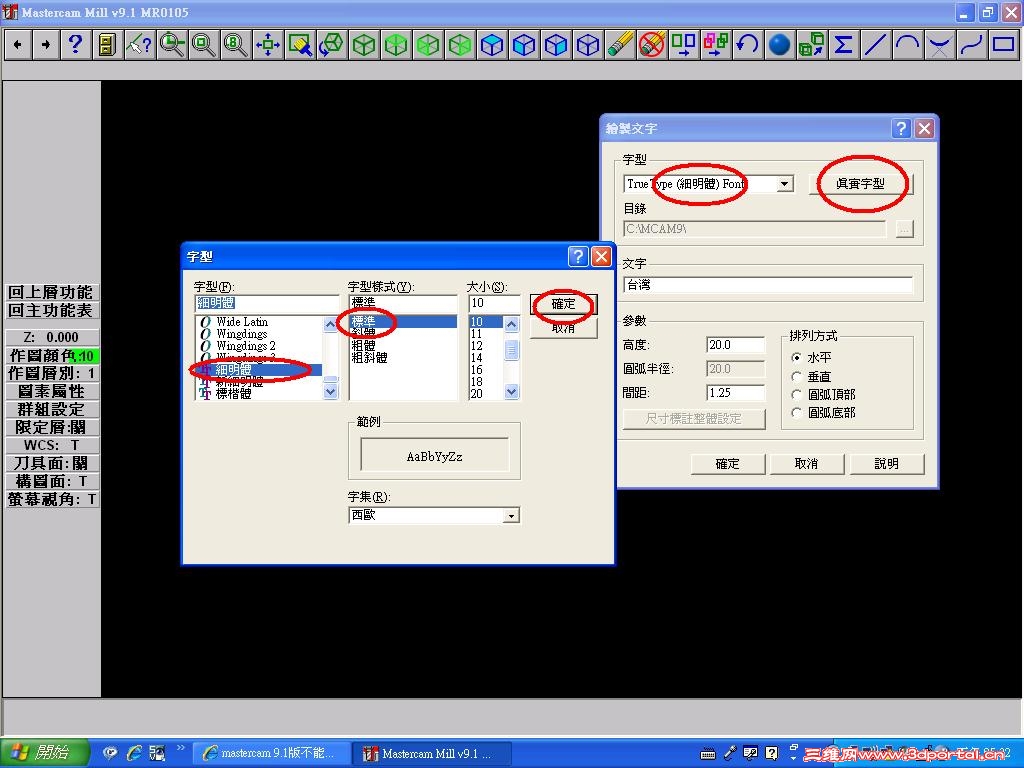Image resolution: width=1024 pixels, height=768 pixels.
Task: Click 螢幕視角: T in the side menu
Action: tap(51, 500)
